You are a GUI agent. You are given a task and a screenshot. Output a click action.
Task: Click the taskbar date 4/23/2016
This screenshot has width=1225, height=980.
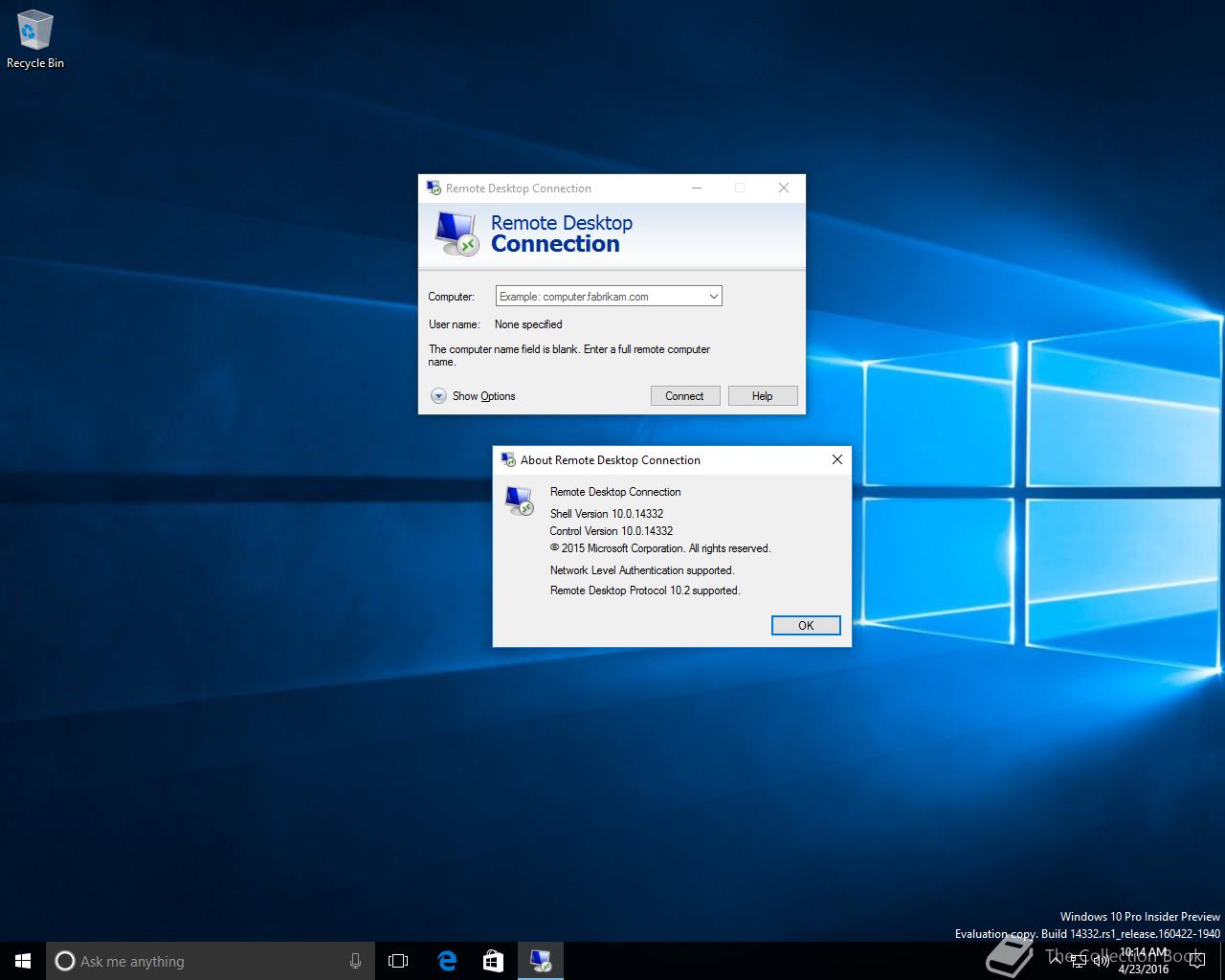(1144, 969)
